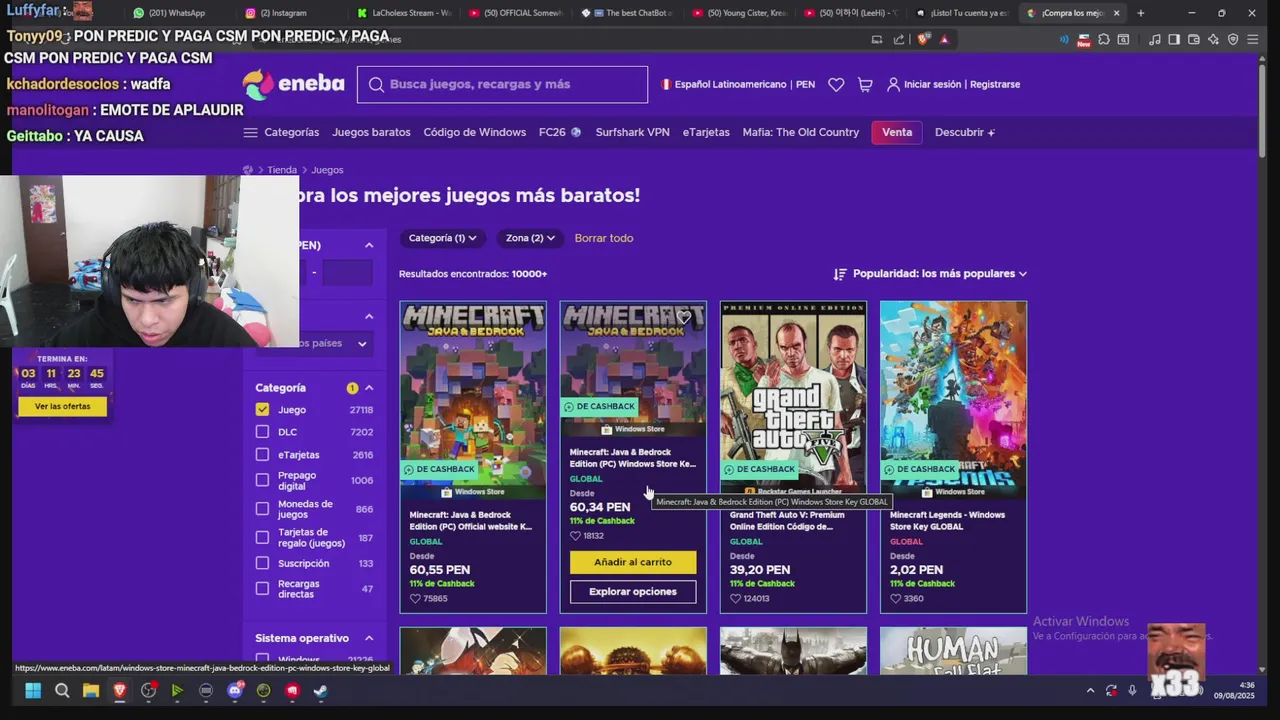Click the home icon in breadcrumb
Image resolution: width=1280 pixels, height=720 pixels.
point(248,170)
